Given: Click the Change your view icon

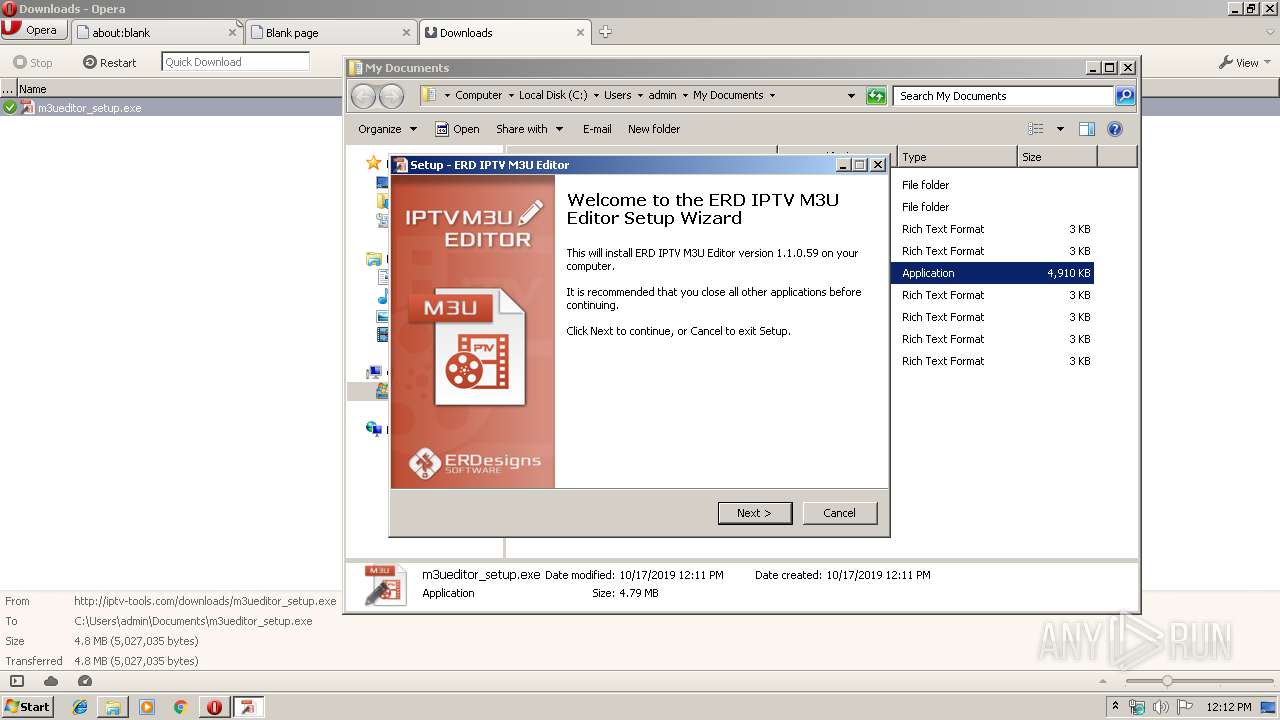Looking at the screenshot, I should click(x=1036, y=129).
